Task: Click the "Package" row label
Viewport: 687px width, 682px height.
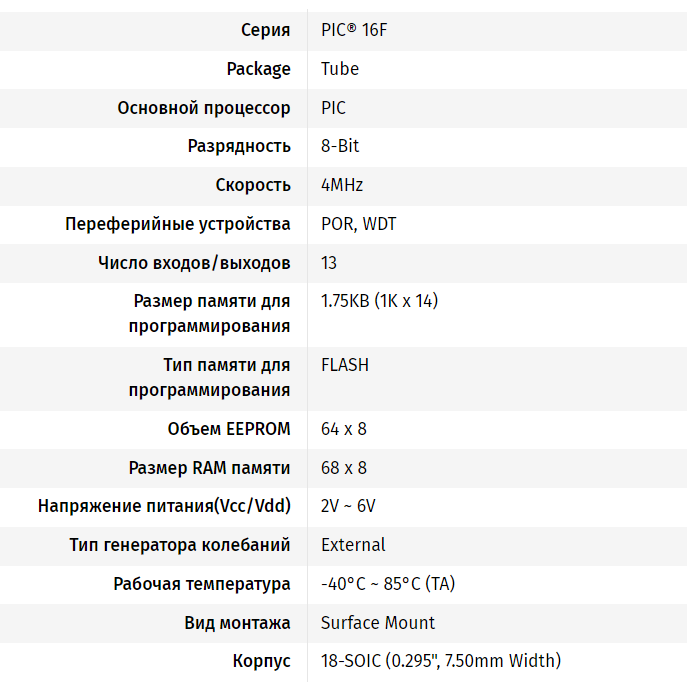Action: point(258,69)
